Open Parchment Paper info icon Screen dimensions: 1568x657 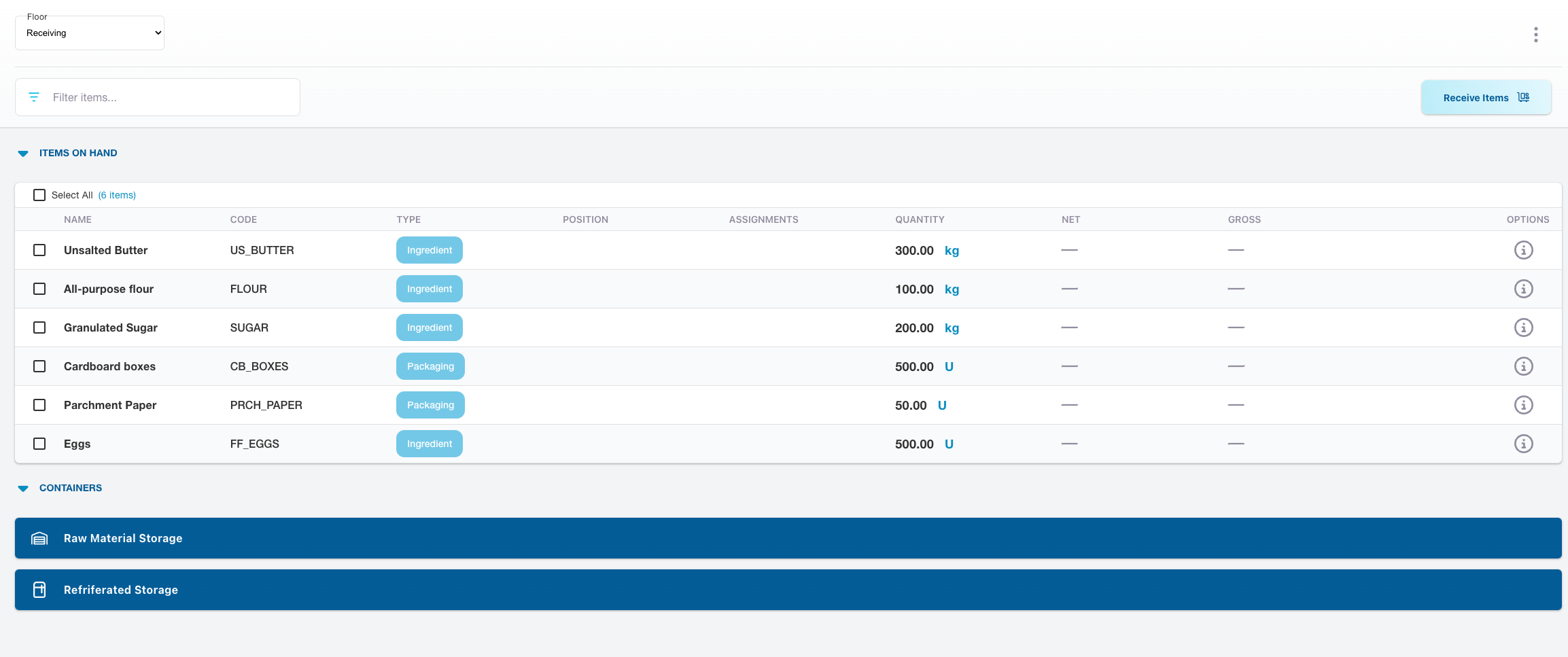tap(1523, 405)
